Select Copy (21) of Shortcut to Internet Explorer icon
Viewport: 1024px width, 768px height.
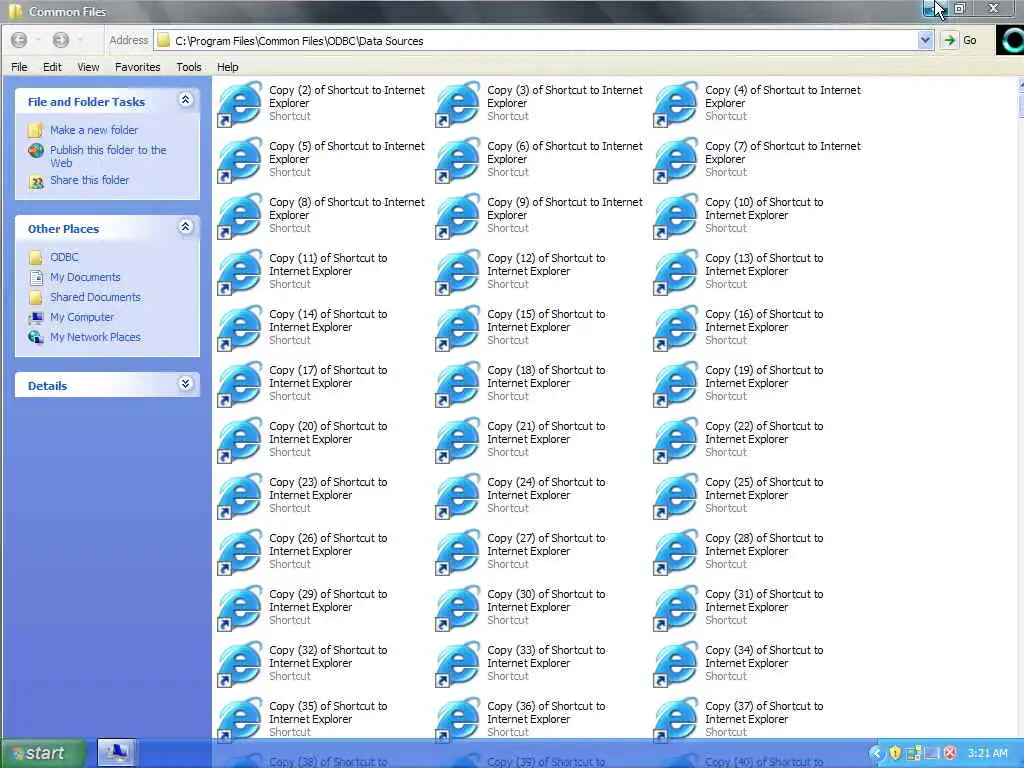[x=458, y=441]
